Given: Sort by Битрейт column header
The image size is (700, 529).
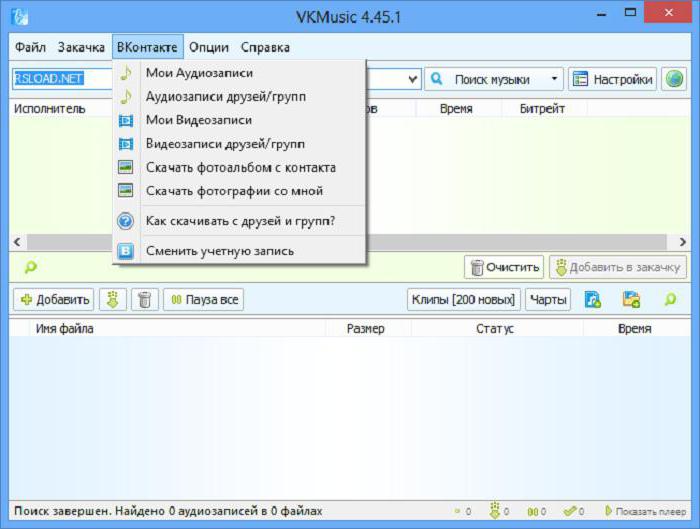Looking at the screenshot, I should point(542,108).
